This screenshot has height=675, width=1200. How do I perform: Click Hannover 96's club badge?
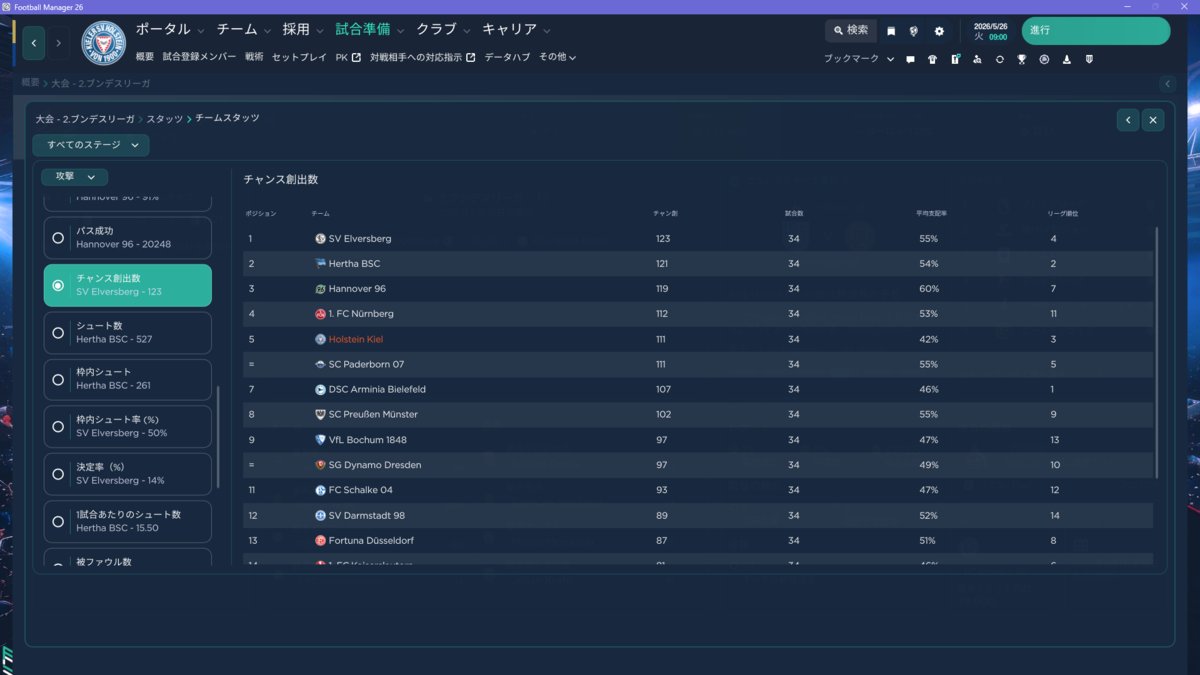pos(320,289)
